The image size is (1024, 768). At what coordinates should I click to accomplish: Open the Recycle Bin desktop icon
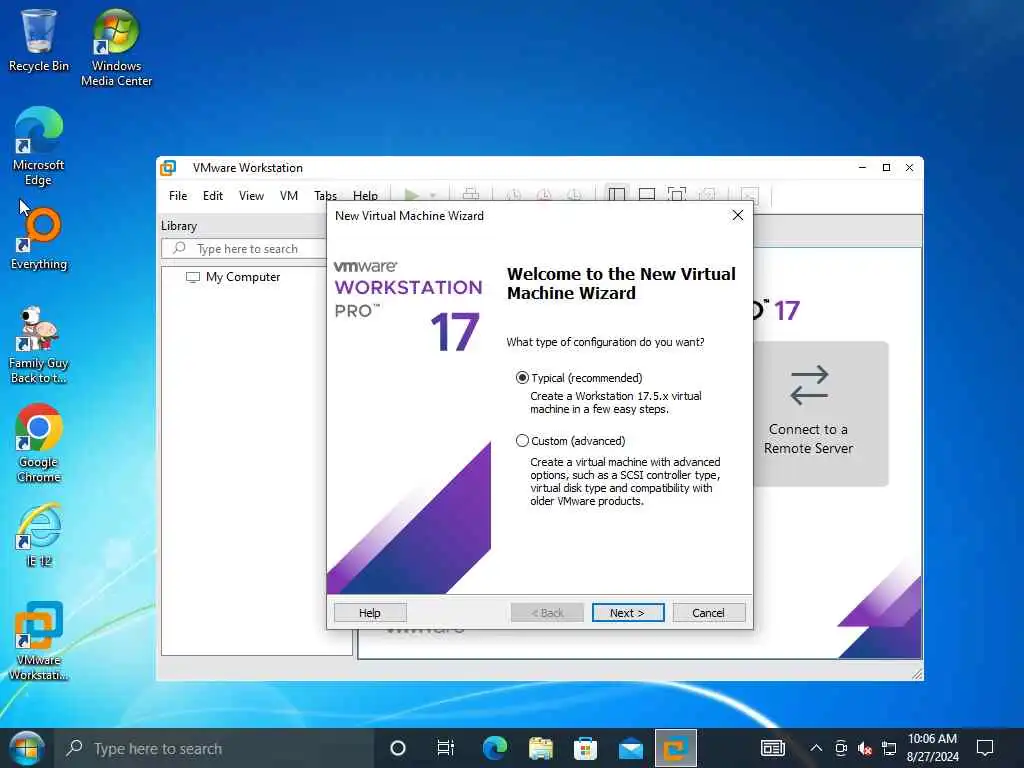click(39, 40)
